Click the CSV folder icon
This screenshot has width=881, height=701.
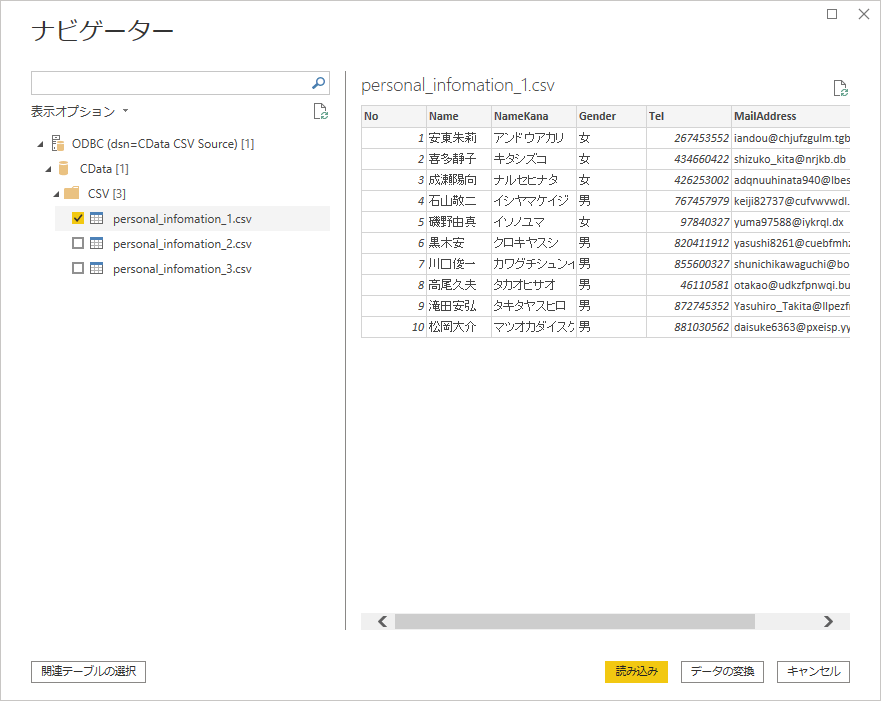tap(72, 193)
